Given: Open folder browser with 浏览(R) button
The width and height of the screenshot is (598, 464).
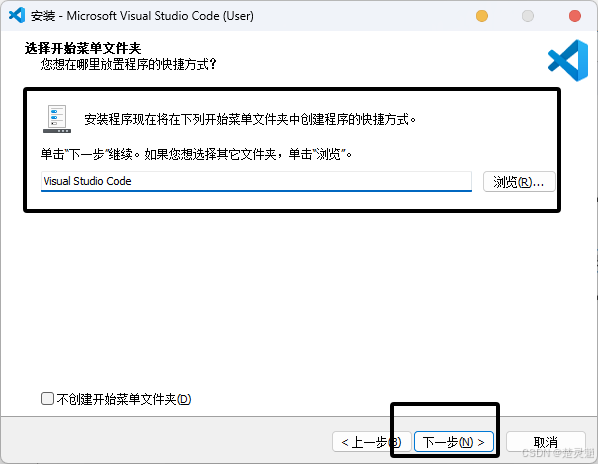Looking at the screenshot, I should 519,181.
